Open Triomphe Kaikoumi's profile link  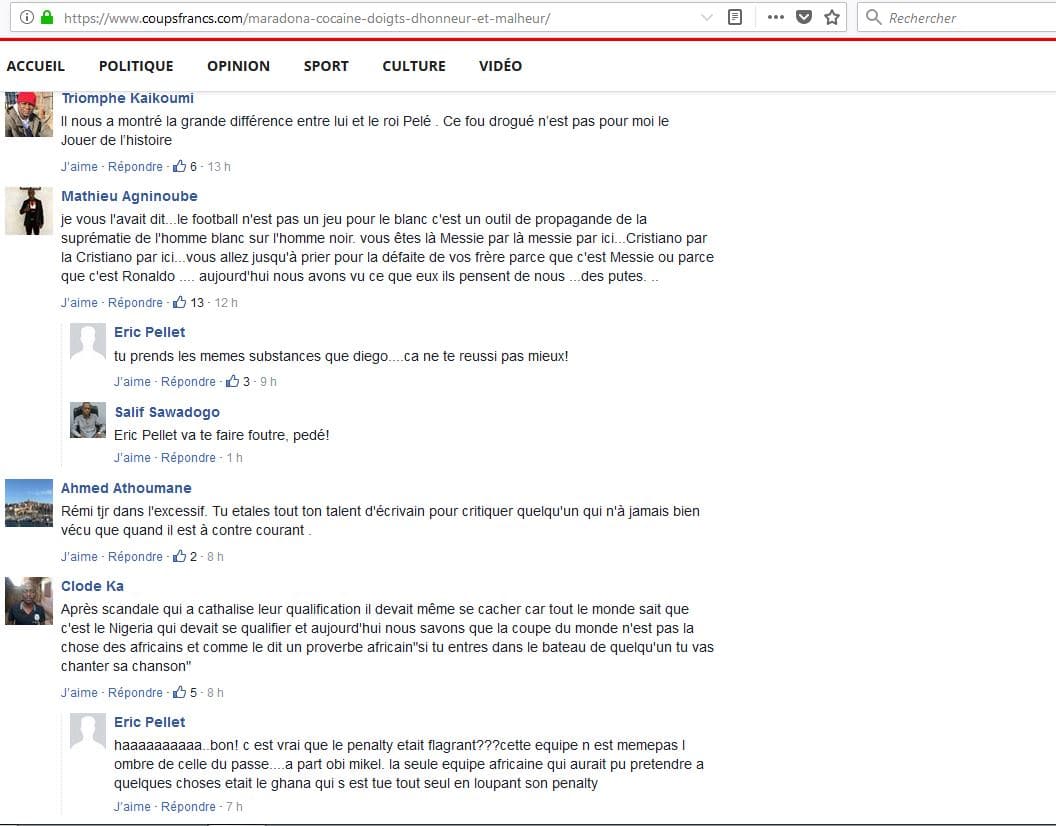click(x=127, y=98)
